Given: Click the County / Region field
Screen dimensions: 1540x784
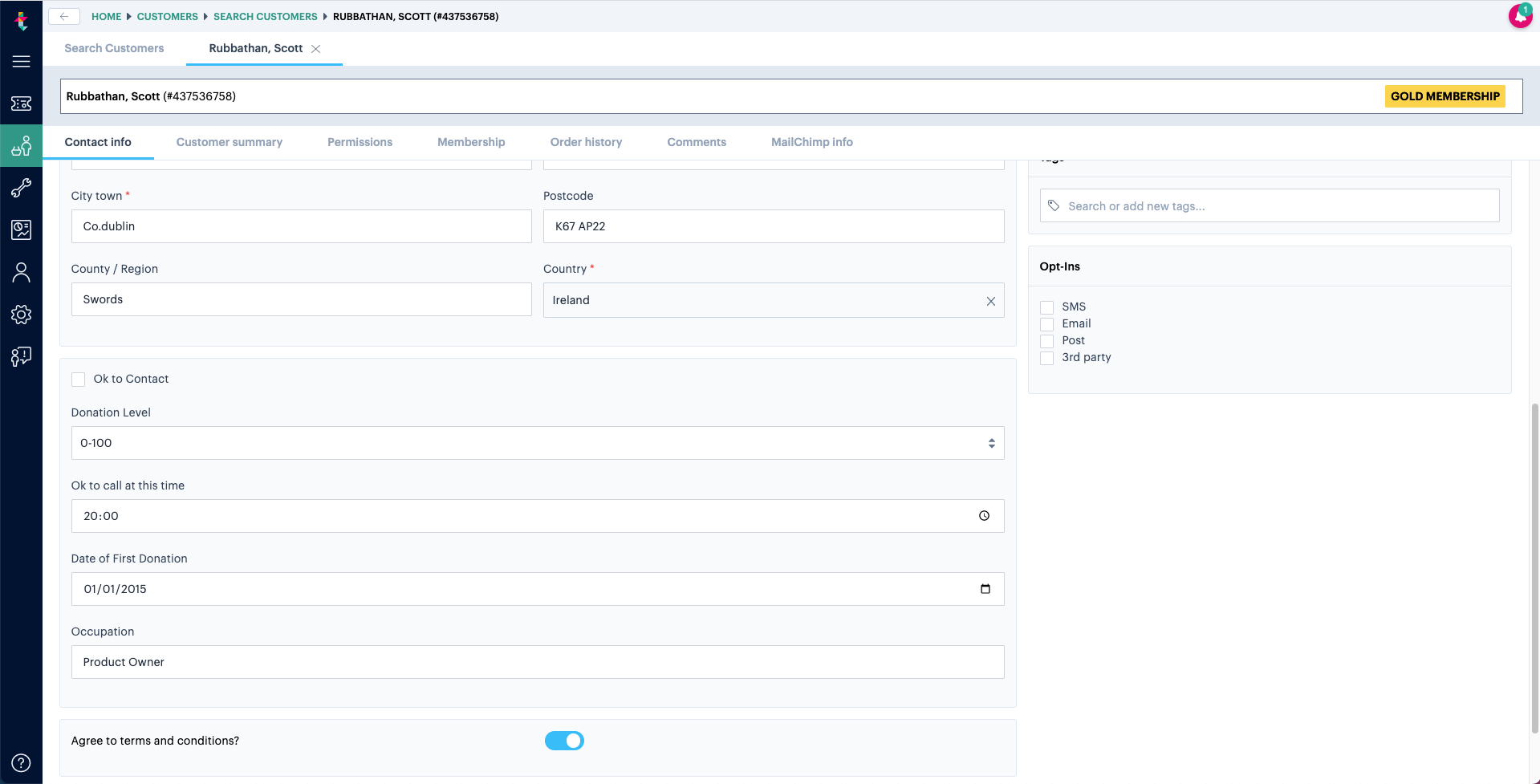Looking at the screenshot, I should click(301, 299).
